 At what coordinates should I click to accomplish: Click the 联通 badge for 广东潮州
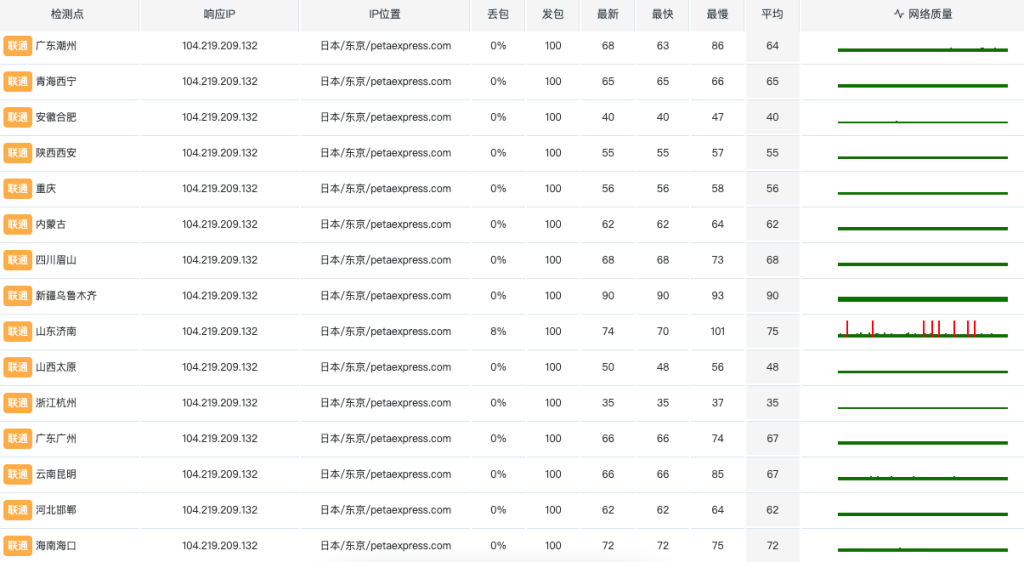coord(18,46)
